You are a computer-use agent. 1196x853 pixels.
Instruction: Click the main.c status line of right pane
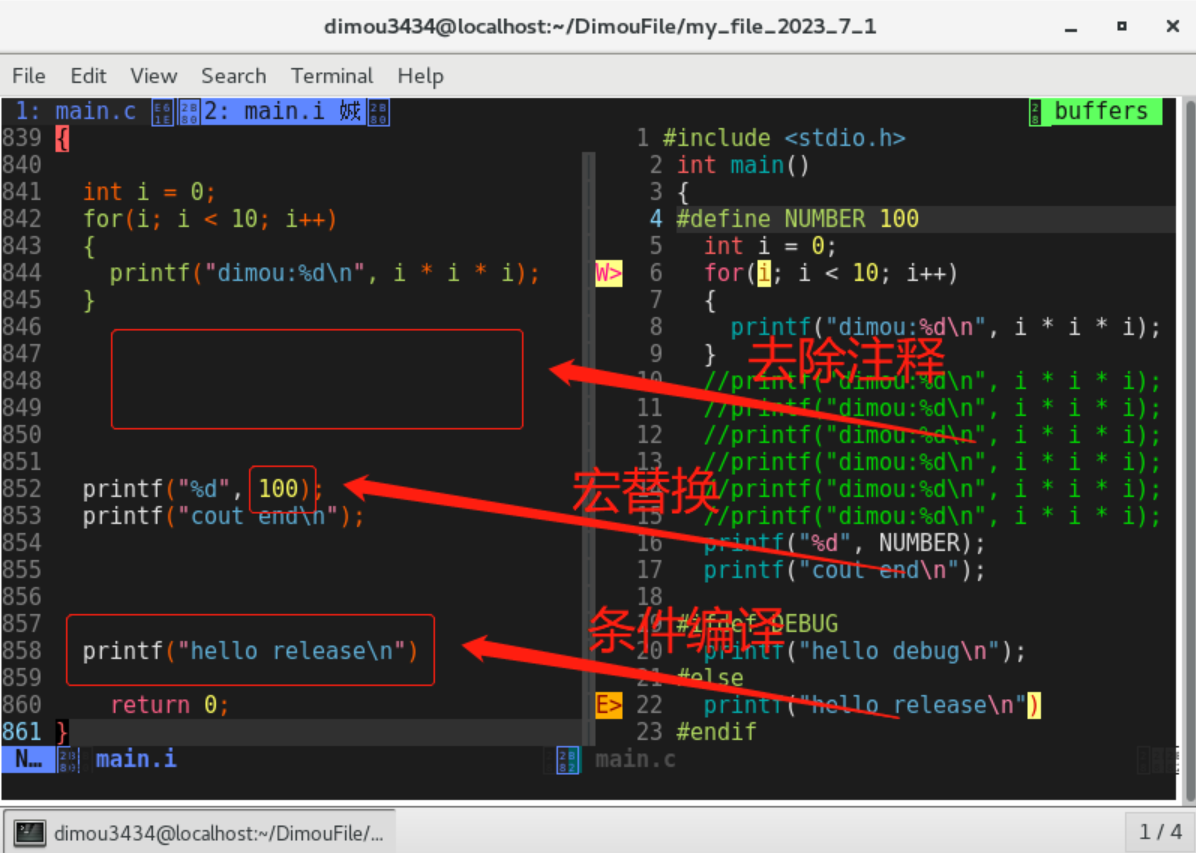pos(635,759)
